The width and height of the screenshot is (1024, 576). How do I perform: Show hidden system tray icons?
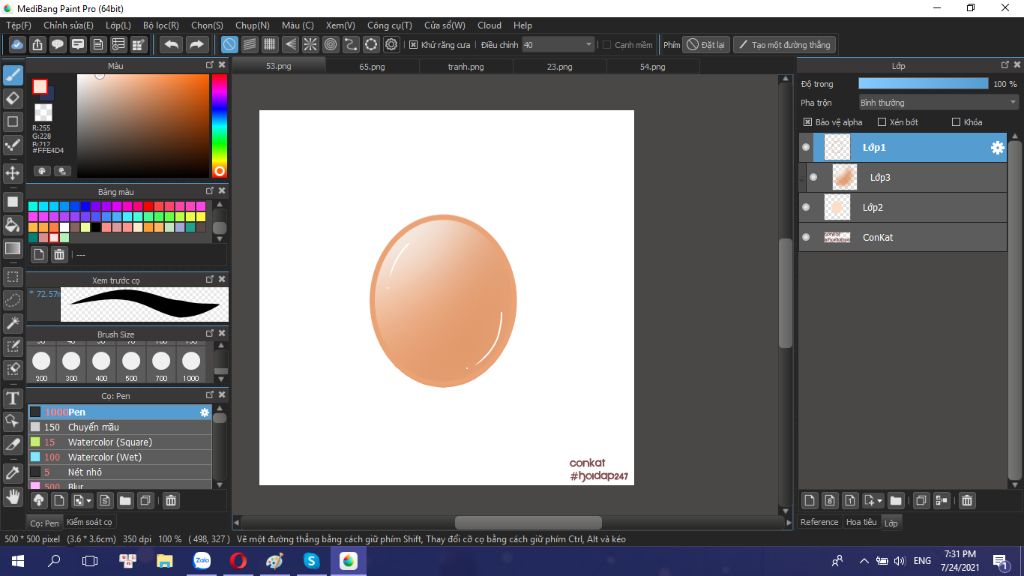(x=864, y=561)
